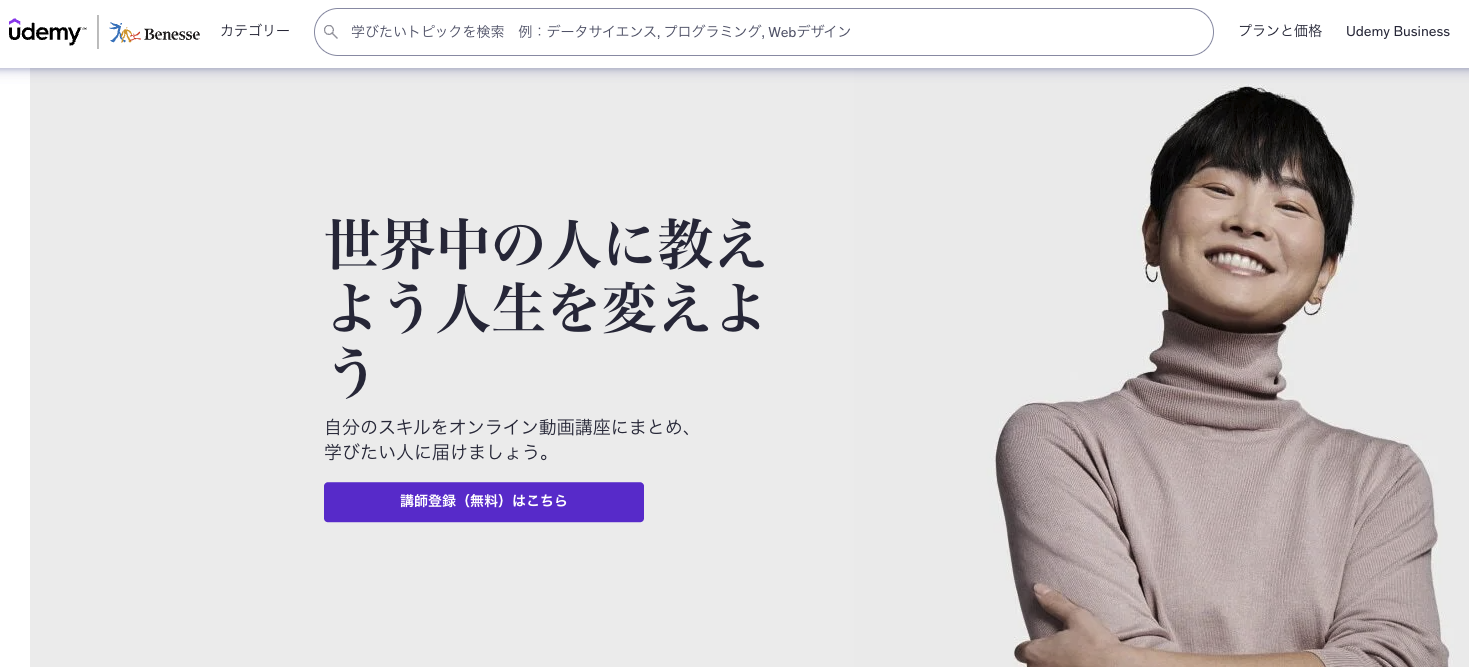This screenshot has height=667, width=1469.
Task: Click the placeholder example text 例：データサイエンス
Action: (x=588, y=32)
